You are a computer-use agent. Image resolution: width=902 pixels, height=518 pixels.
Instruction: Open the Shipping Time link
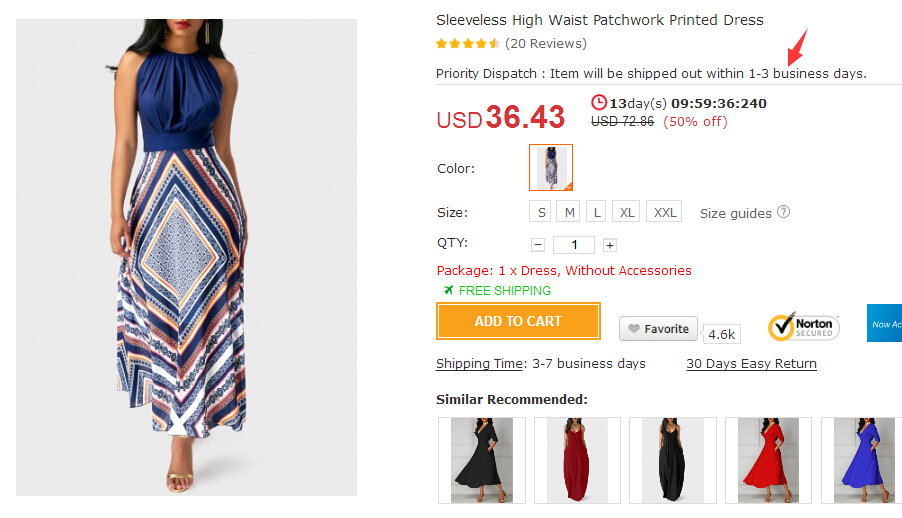[480, 364]
